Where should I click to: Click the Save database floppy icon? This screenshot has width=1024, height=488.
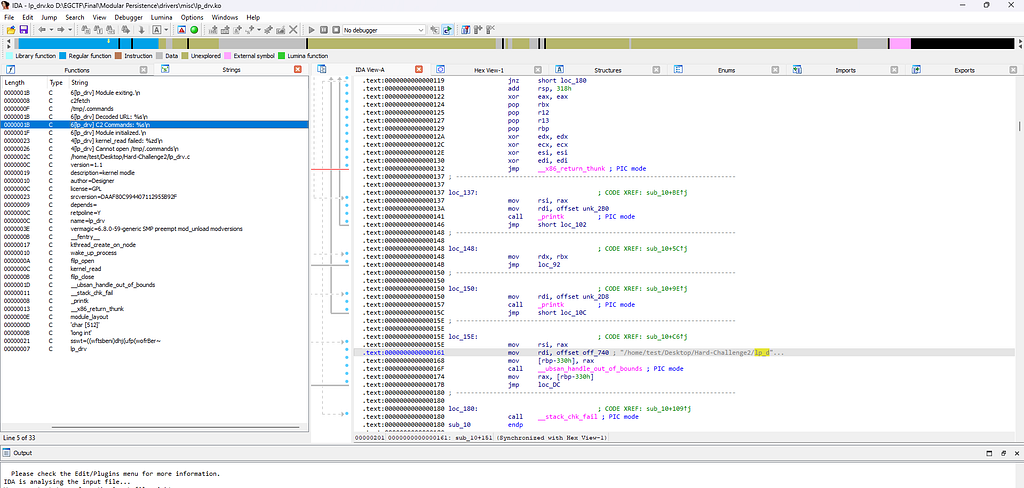pyautogui.click(x=24, y=30)
